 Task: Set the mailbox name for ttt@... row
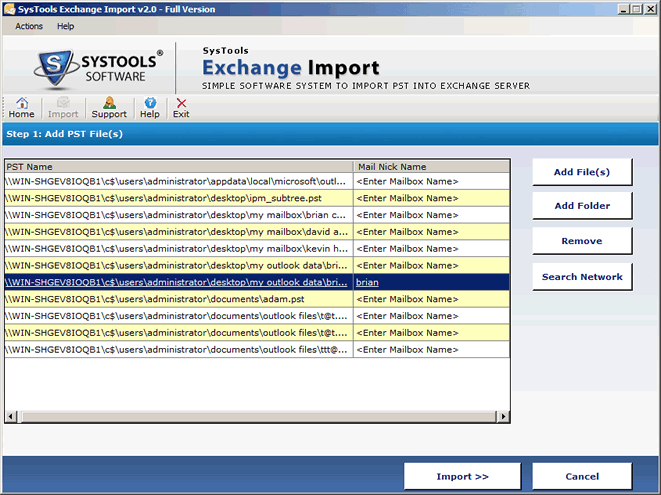432,350
